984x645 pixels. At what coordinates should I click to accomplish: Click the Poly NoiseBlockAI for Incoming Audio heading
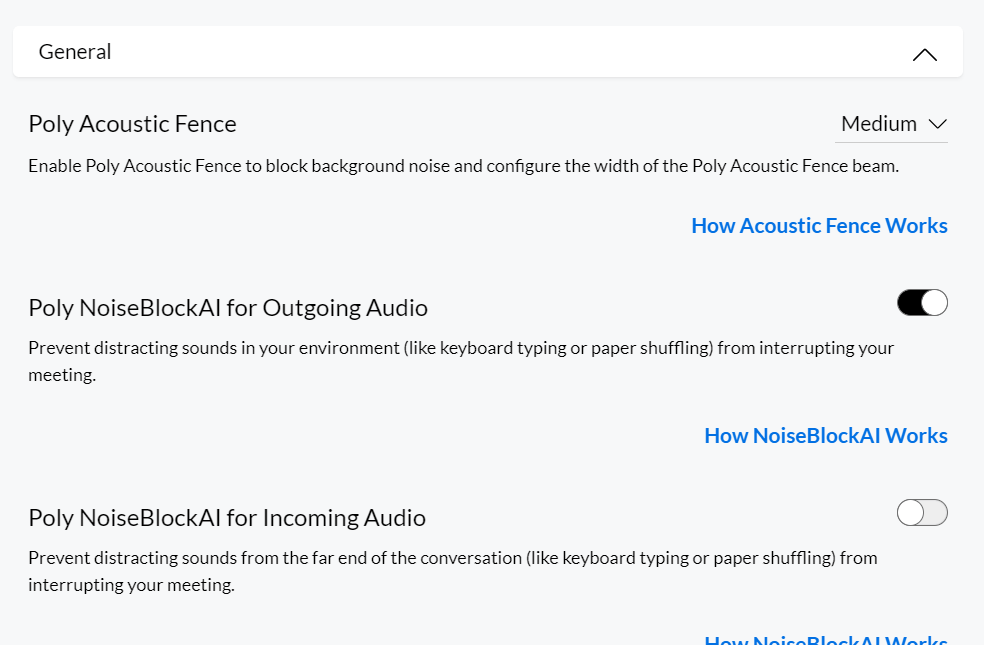[227, 518]
